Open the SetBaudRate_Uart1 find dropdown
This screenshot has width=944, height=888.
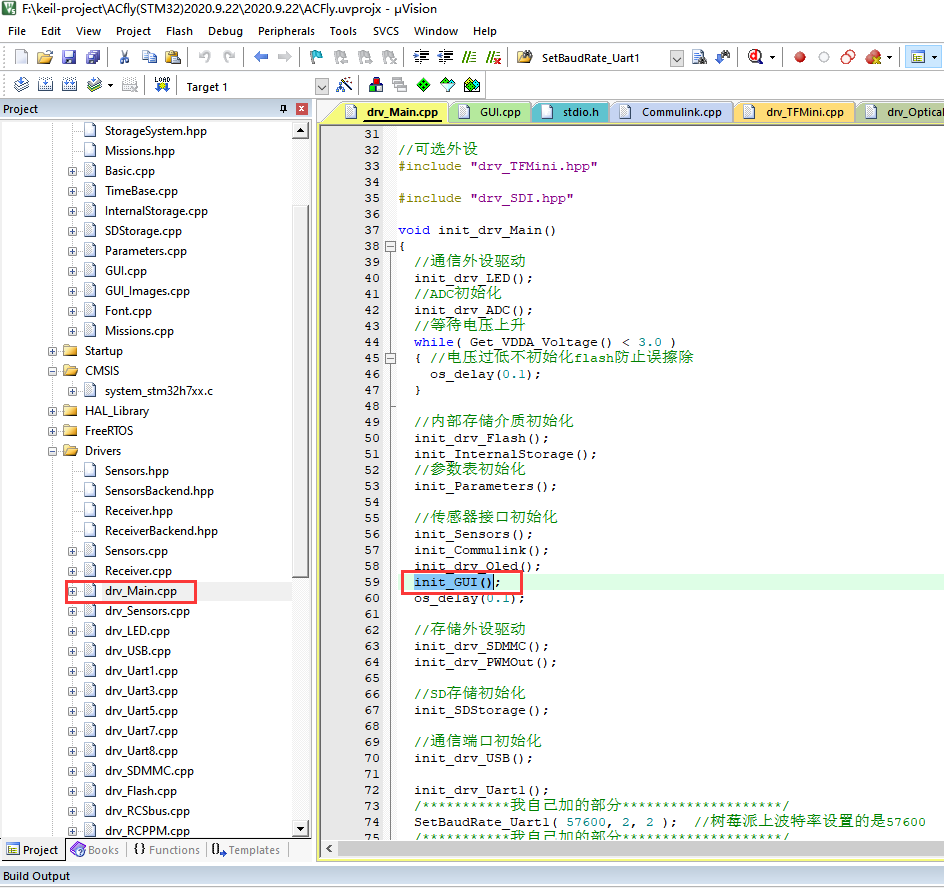pyautogui.click(x=677, y=58)
